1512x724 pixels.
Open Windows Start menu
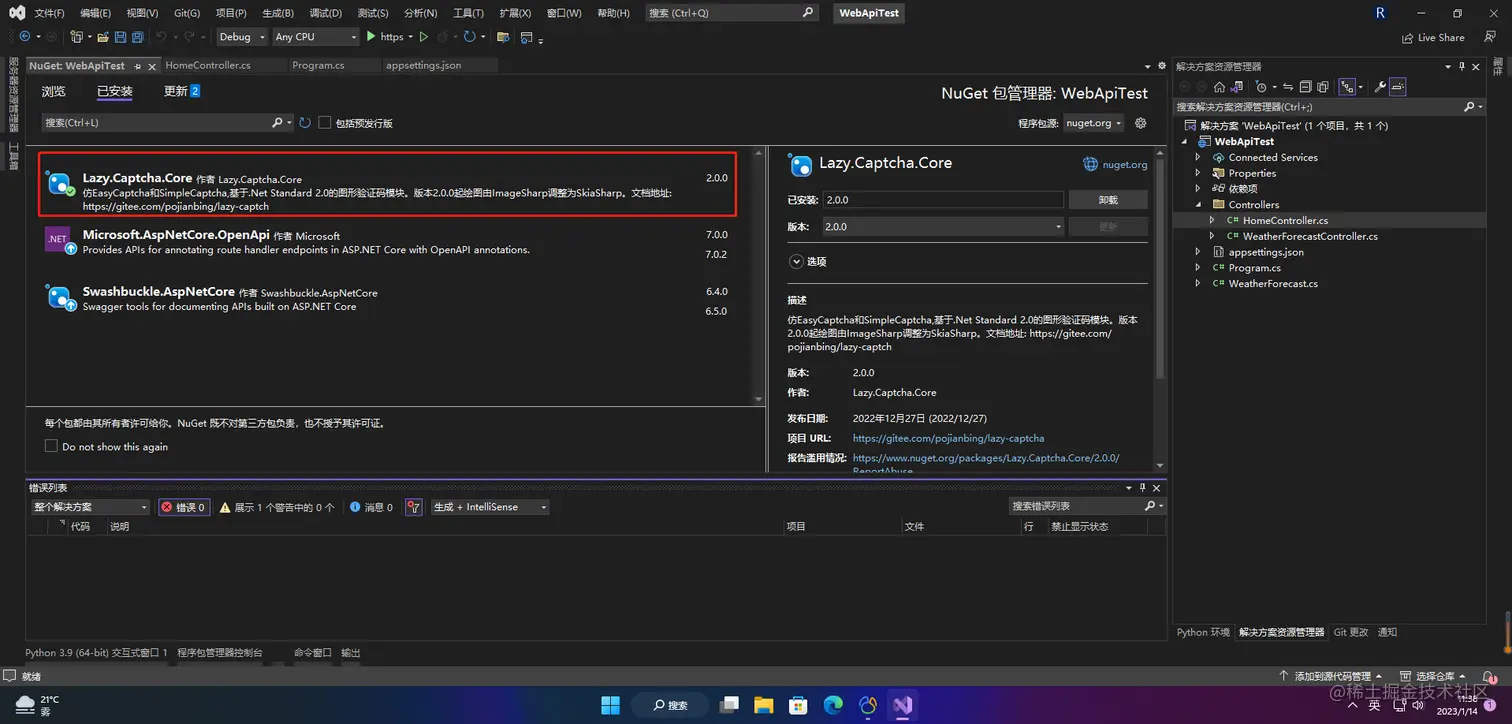(x=610, y=705)
